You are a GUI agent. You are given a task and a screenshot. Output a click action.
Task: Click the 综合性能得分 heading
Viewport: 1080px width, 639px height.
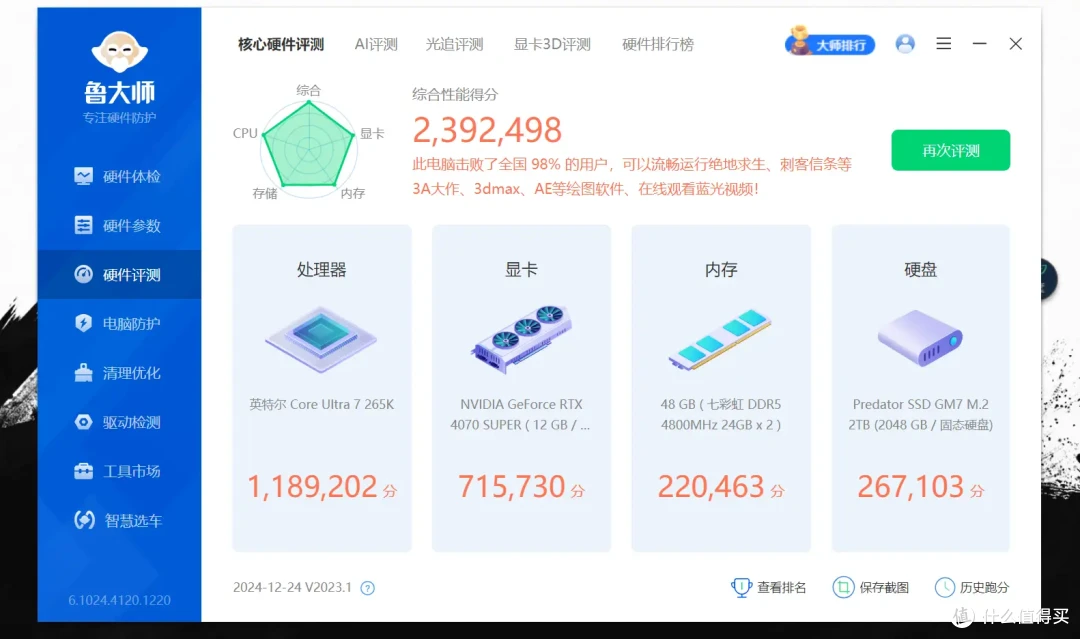(x=455, y=94)
